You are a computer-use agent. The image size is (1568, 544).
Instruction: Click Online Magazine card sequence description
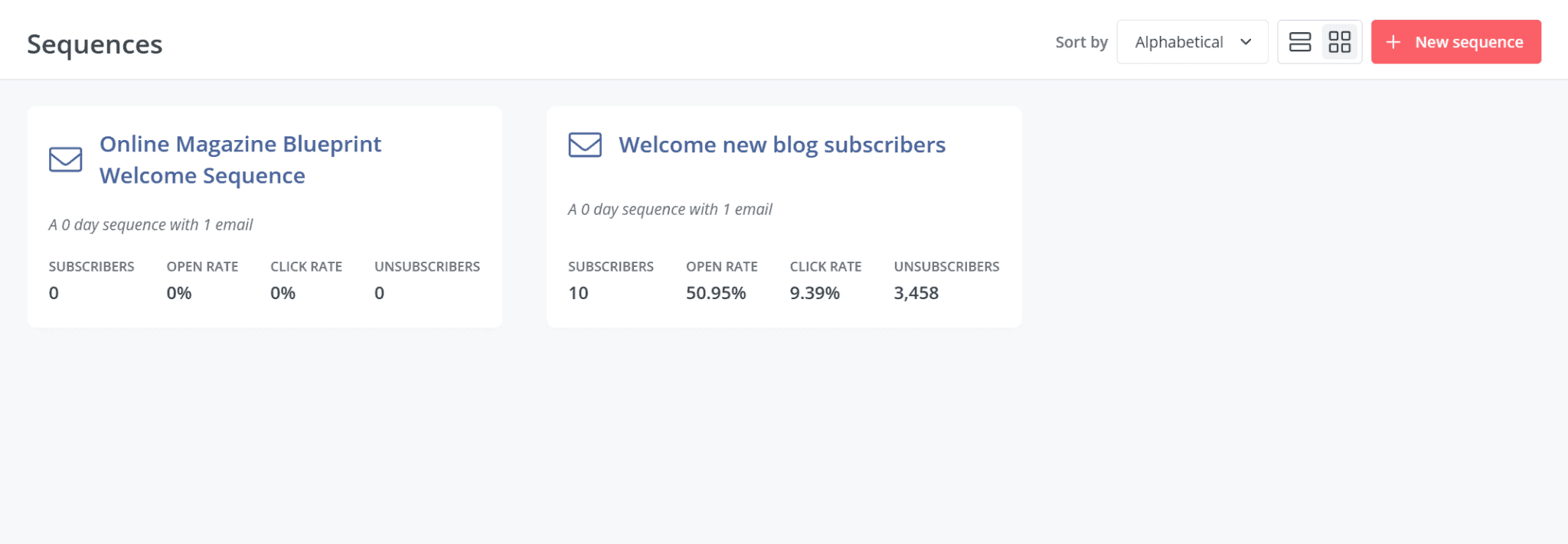(151, 225)
